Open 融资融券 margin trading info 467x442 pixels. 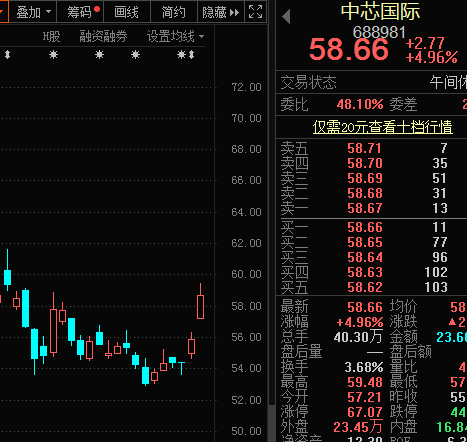103,36
